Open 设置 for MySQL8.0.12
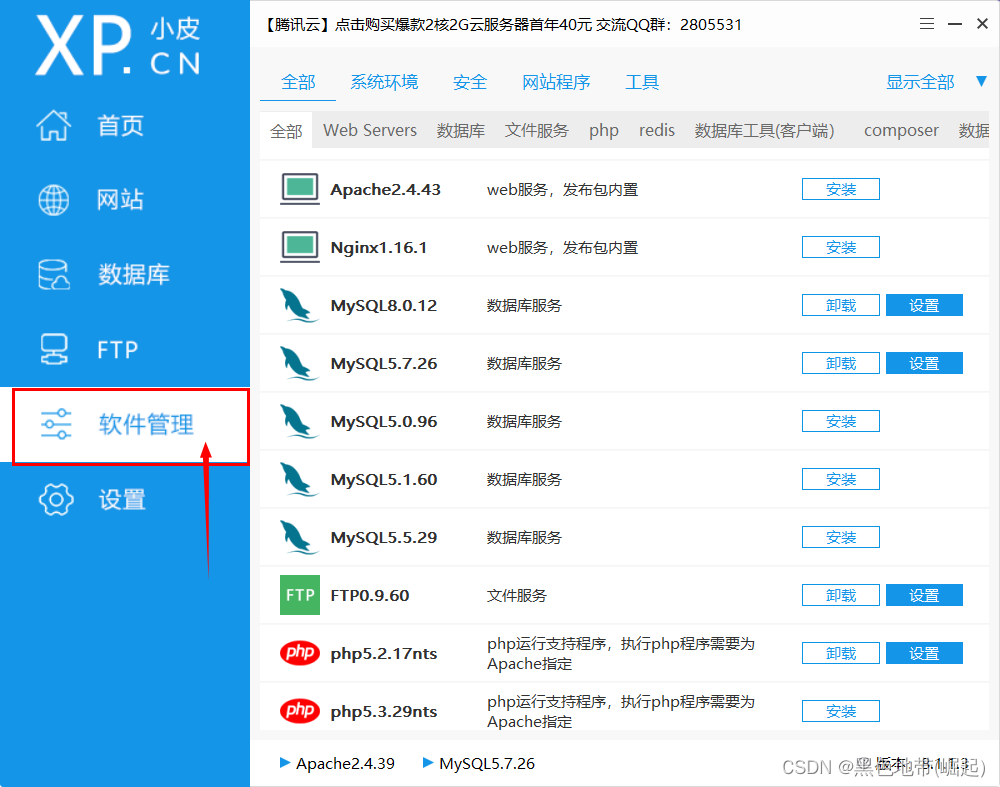The height and width of the screenshot is (787, 1000). click(x=924, y=305)
